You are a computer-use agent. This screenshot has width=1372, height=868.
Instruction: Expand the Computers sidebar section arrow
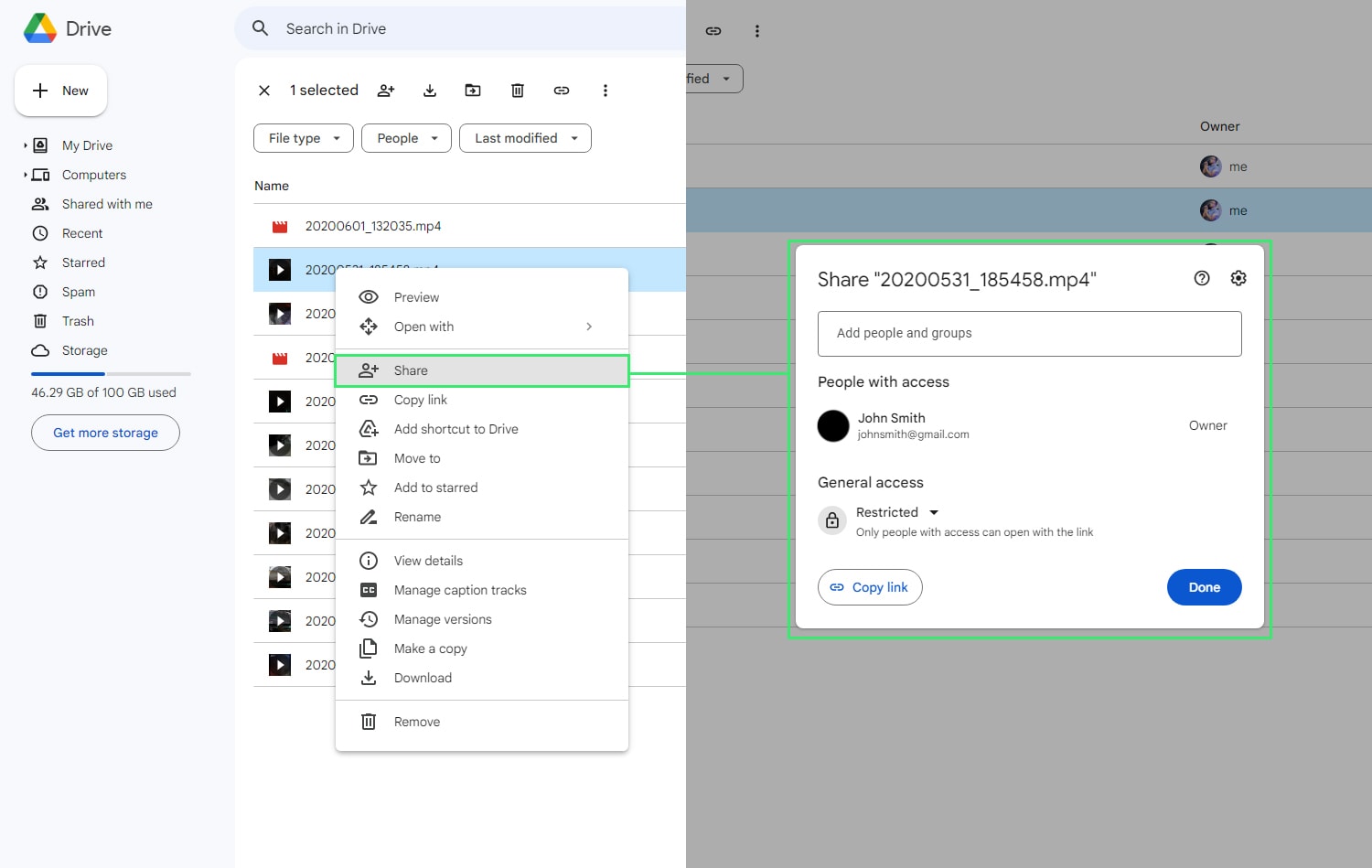[25, 175]
